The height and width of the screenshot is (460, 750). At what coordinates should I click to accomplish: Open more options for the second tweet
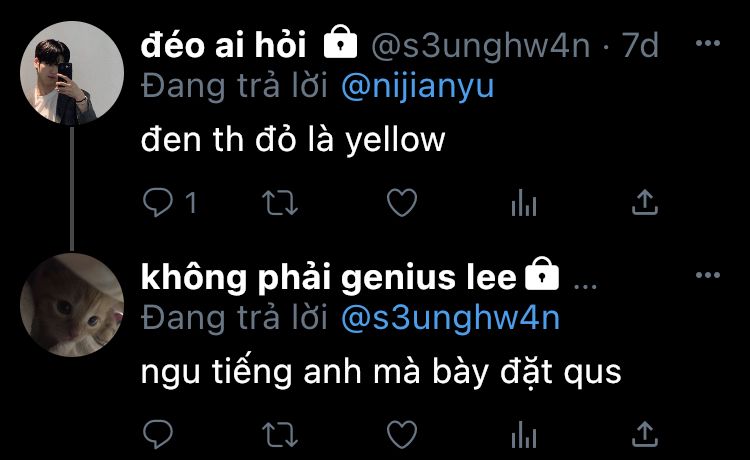pyautogui.click(x=708, y=275)
